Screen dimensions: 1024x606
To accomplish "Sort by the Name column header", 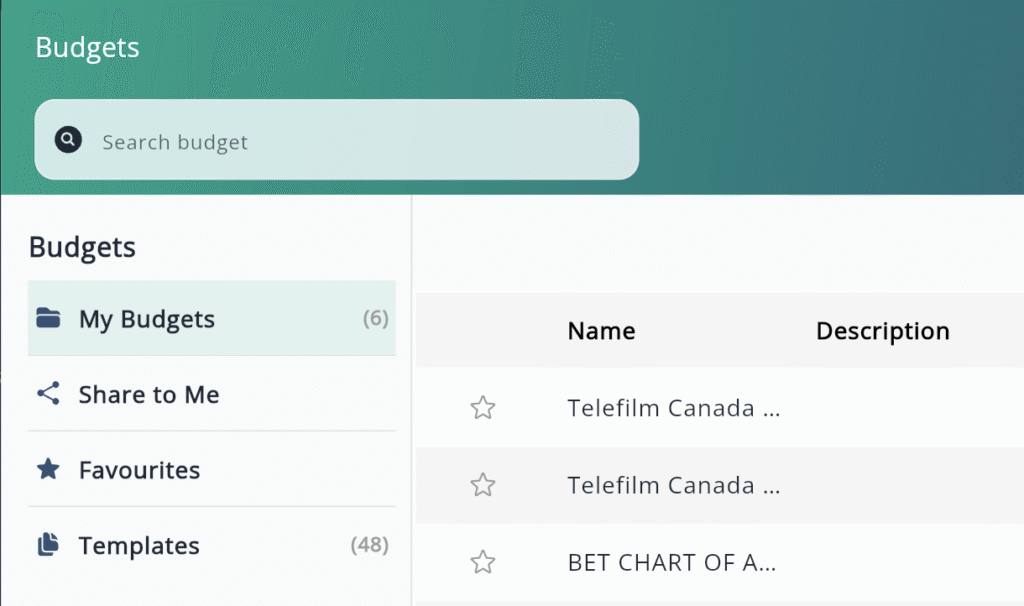I will pyautogui.click(x=601, y=331).
